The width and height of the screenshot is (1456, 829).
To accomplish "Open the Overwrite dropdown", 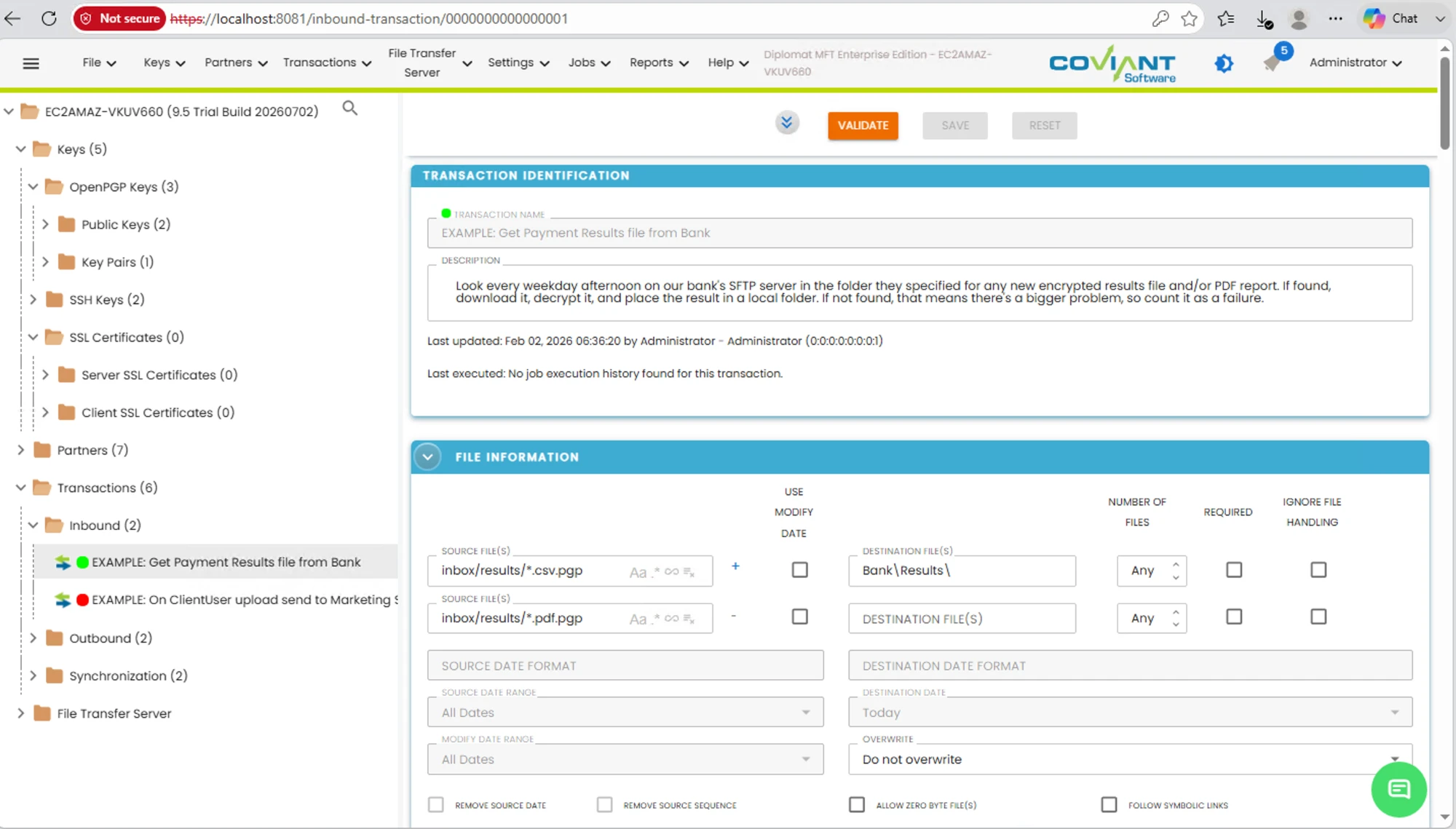I will (x=1130, y=759).
